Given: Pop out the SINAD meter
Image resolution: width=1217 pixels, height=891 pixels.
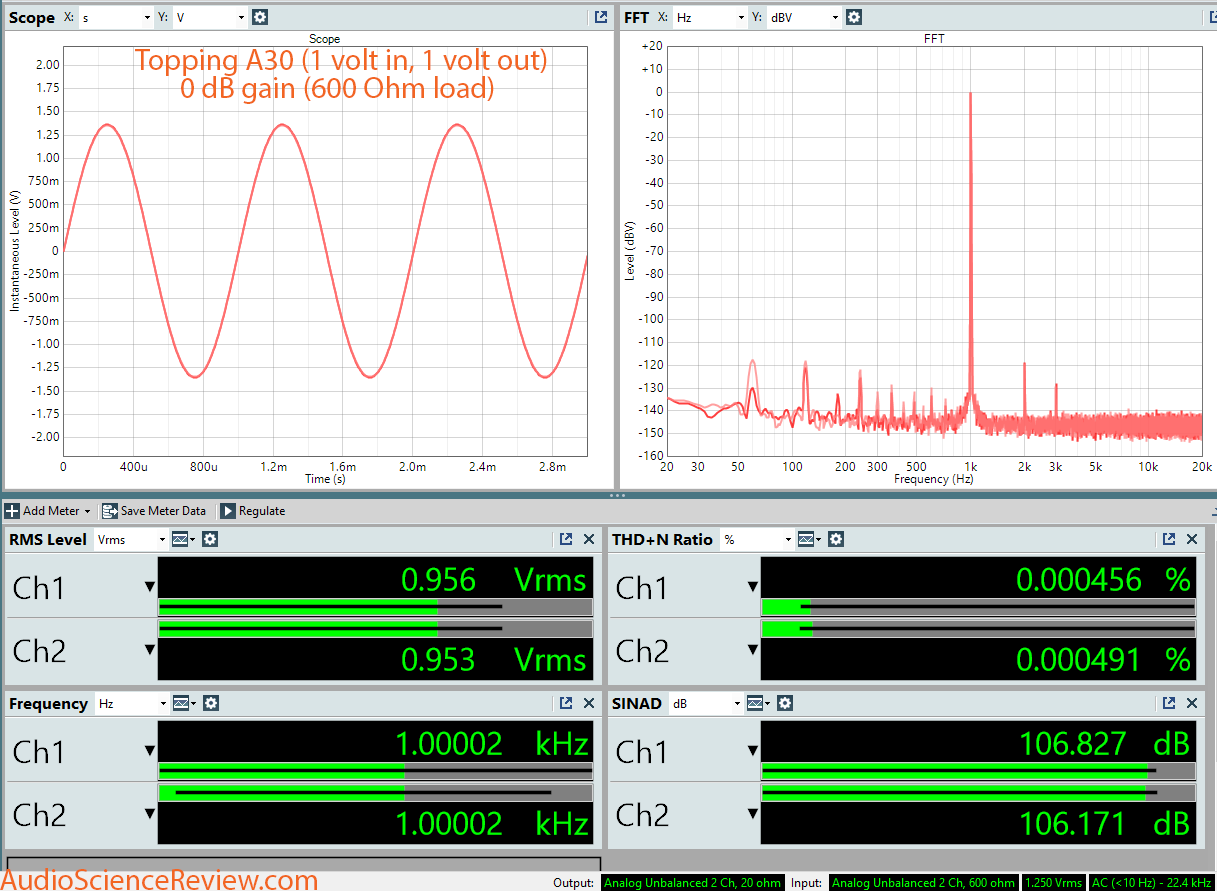Looking at the screenshot, I should tap(1169, 703).
